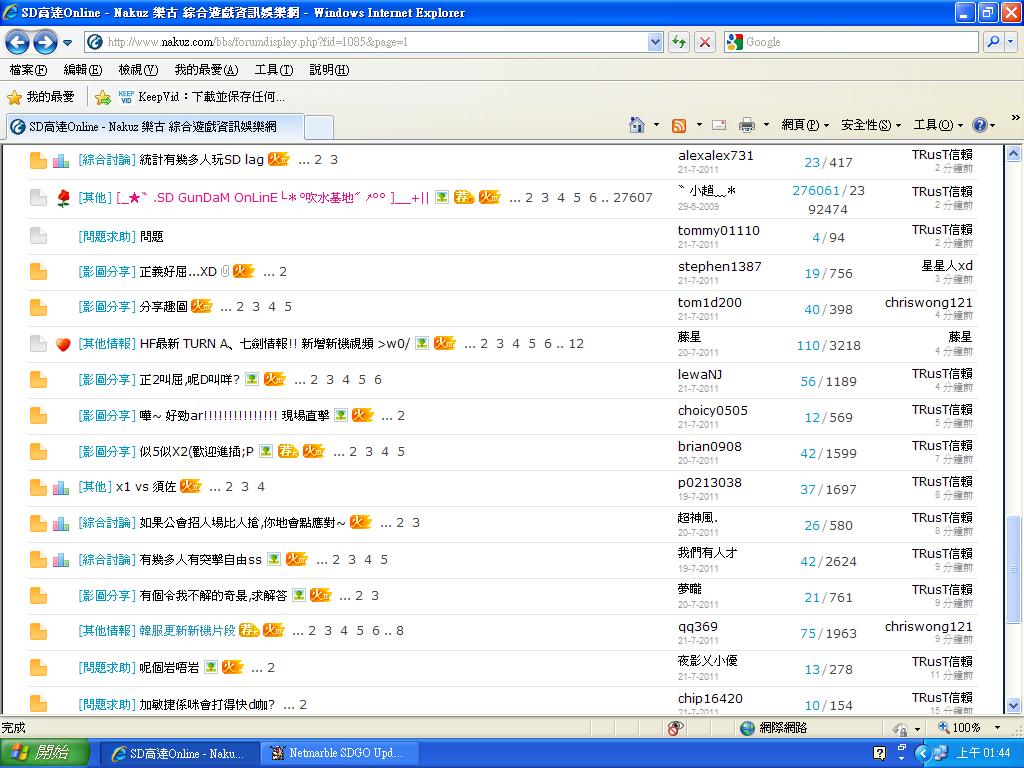1024x768 pixels.
Task: Open the 網頁(P) dropdown menu
Action: [805, 125]
